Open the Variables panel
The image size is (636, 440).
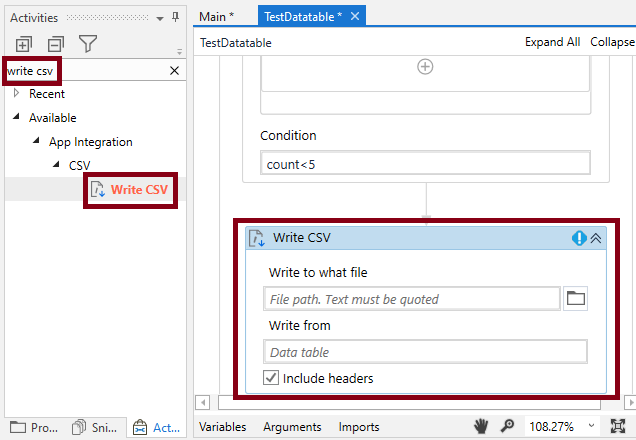click(223, 427)
